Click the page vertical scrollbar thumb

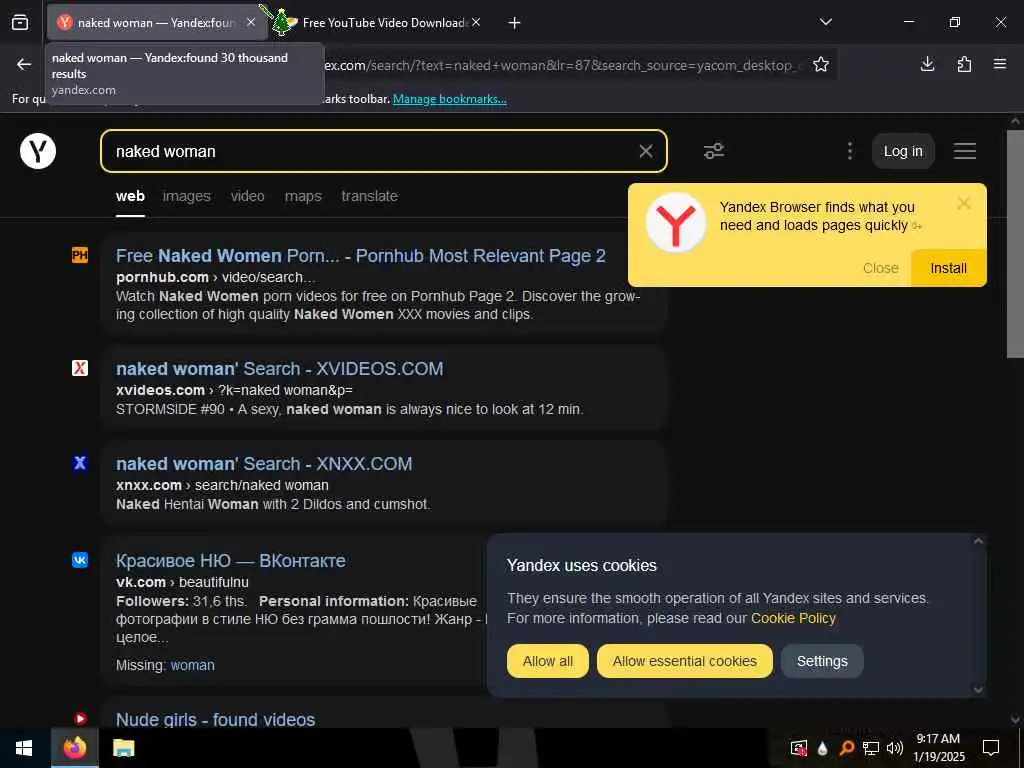click(x=1015, y=244)
